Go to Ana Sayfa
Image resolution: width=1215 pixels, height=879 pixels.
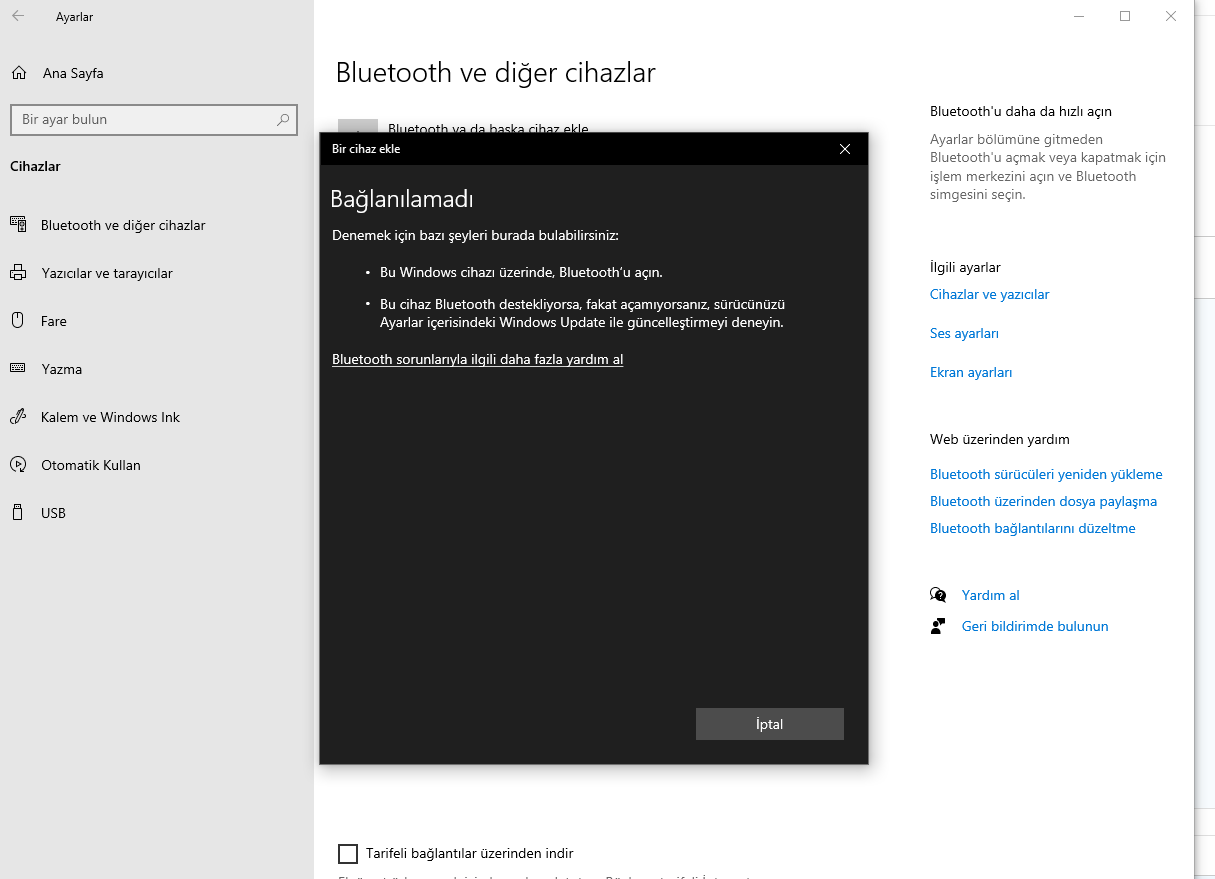(x=73, y=73)
